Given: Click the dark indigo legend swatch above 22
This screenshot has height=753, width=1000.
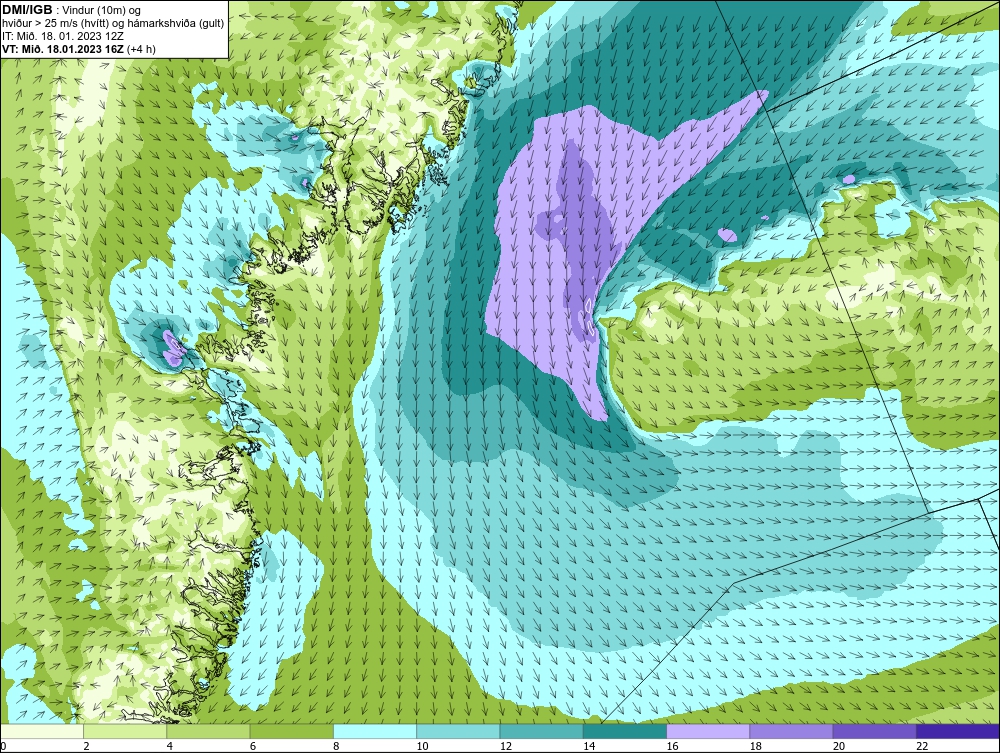Looking at the screenshot, I should 958,731.
